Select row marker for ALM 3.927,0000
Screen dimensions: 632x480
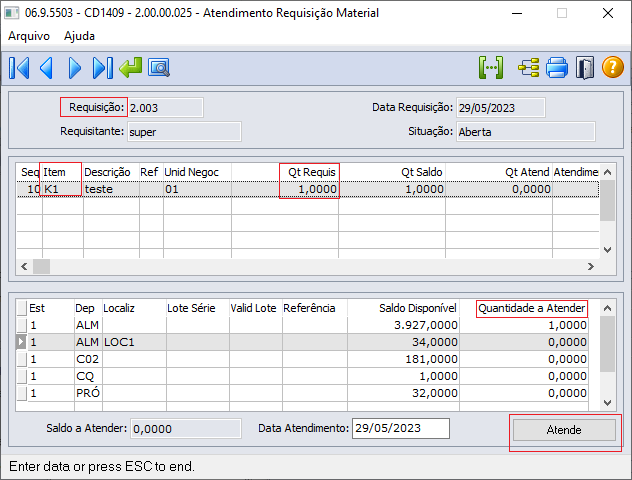coord(22,325)
